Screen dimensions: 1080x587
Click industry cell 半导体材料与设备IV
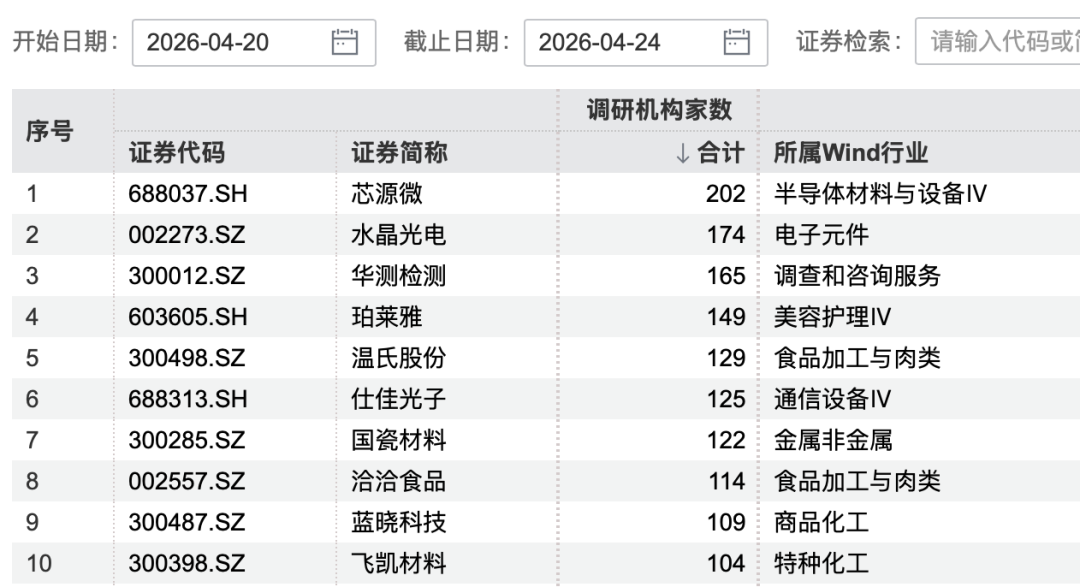(x=880, y=194)
